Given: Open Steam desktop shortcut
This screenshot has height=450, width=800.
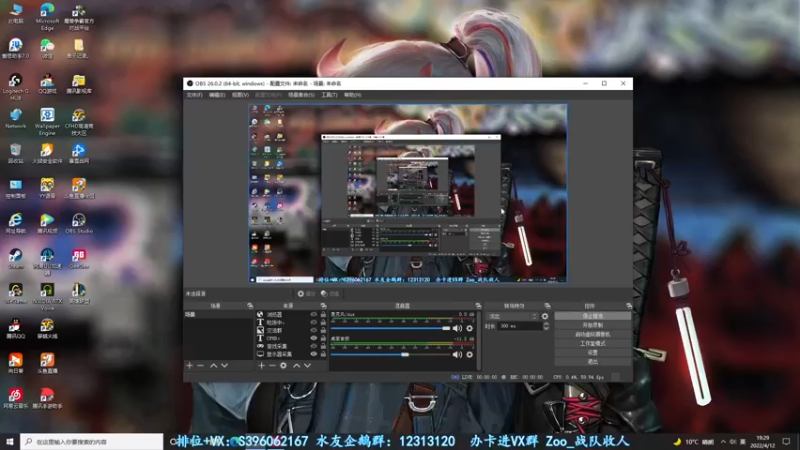Looking at the screenshot, I should point(15,259).
